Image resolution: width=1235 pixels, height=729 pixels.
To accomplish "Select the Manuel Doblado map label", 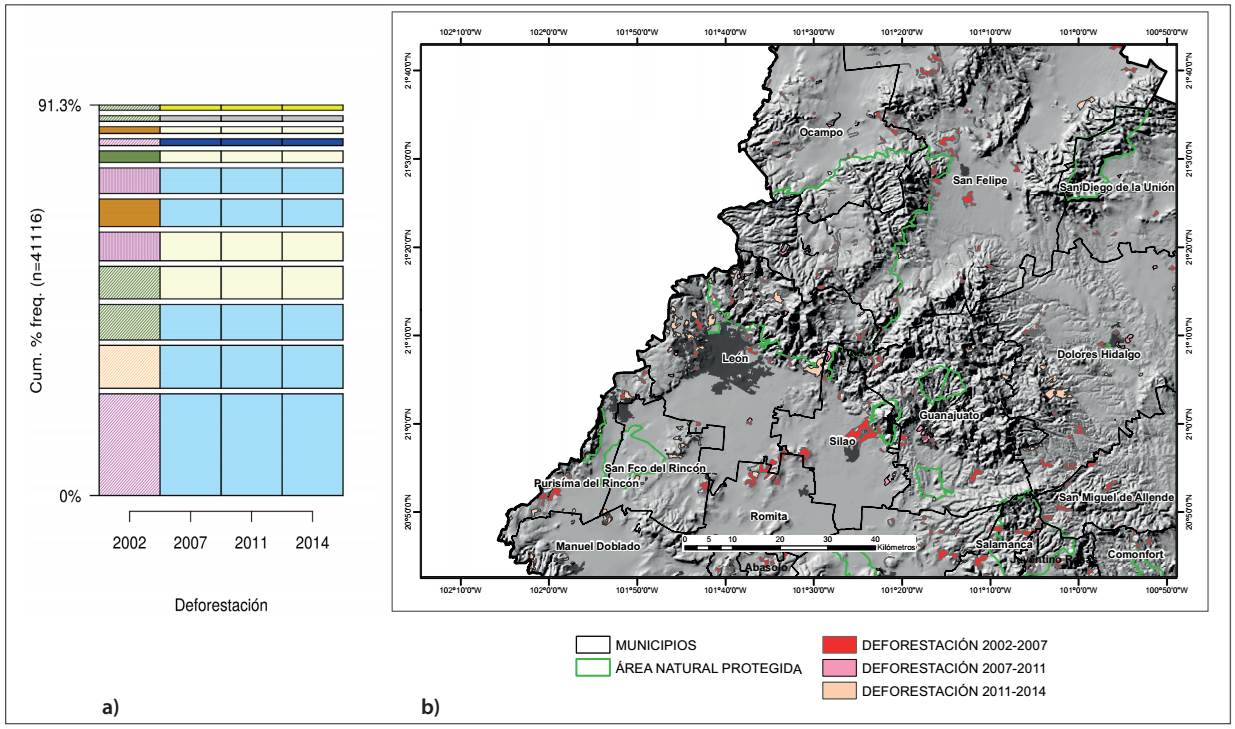I will pos(594,547).
